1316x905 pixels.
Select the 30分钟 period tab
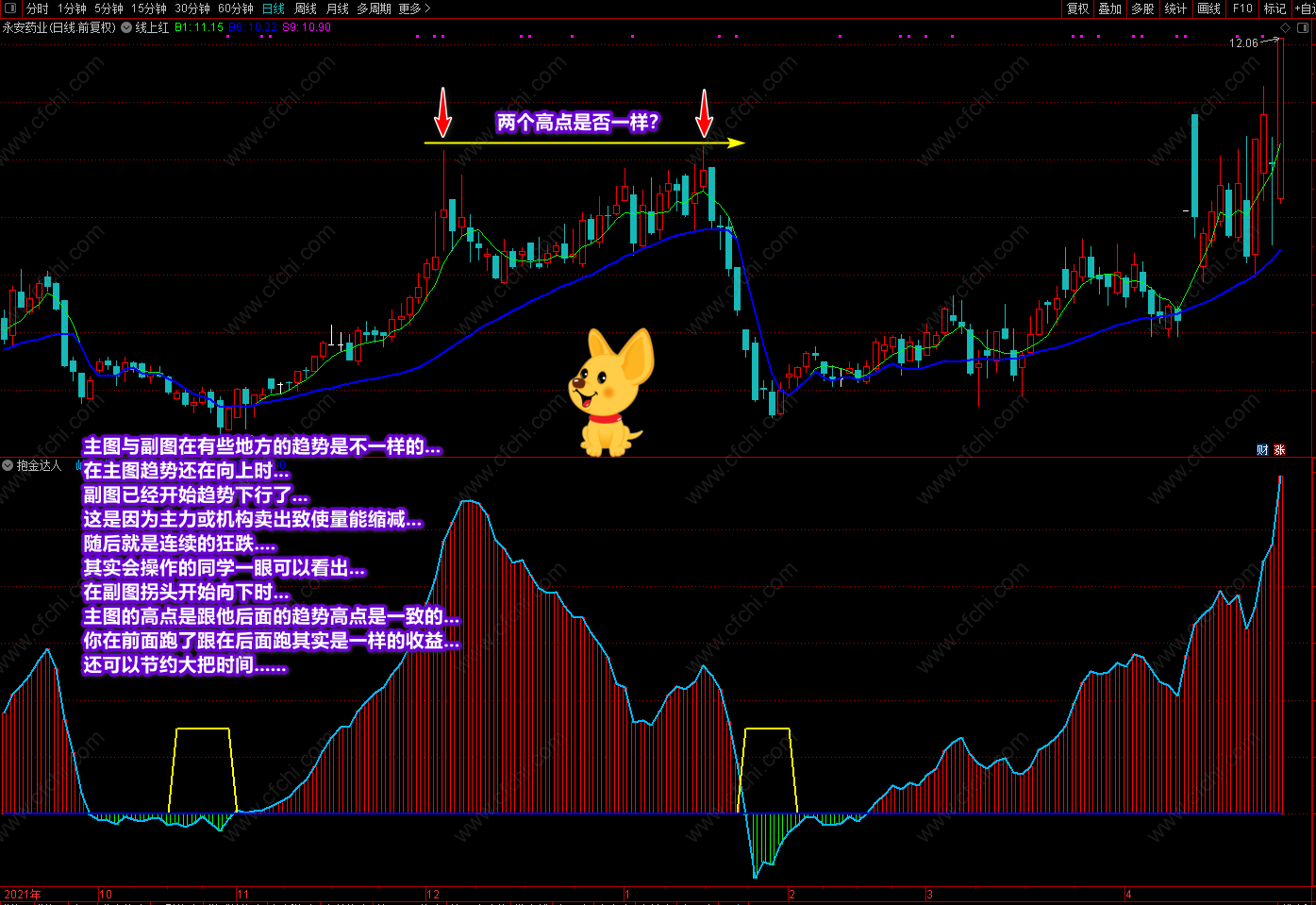[192, 8]
